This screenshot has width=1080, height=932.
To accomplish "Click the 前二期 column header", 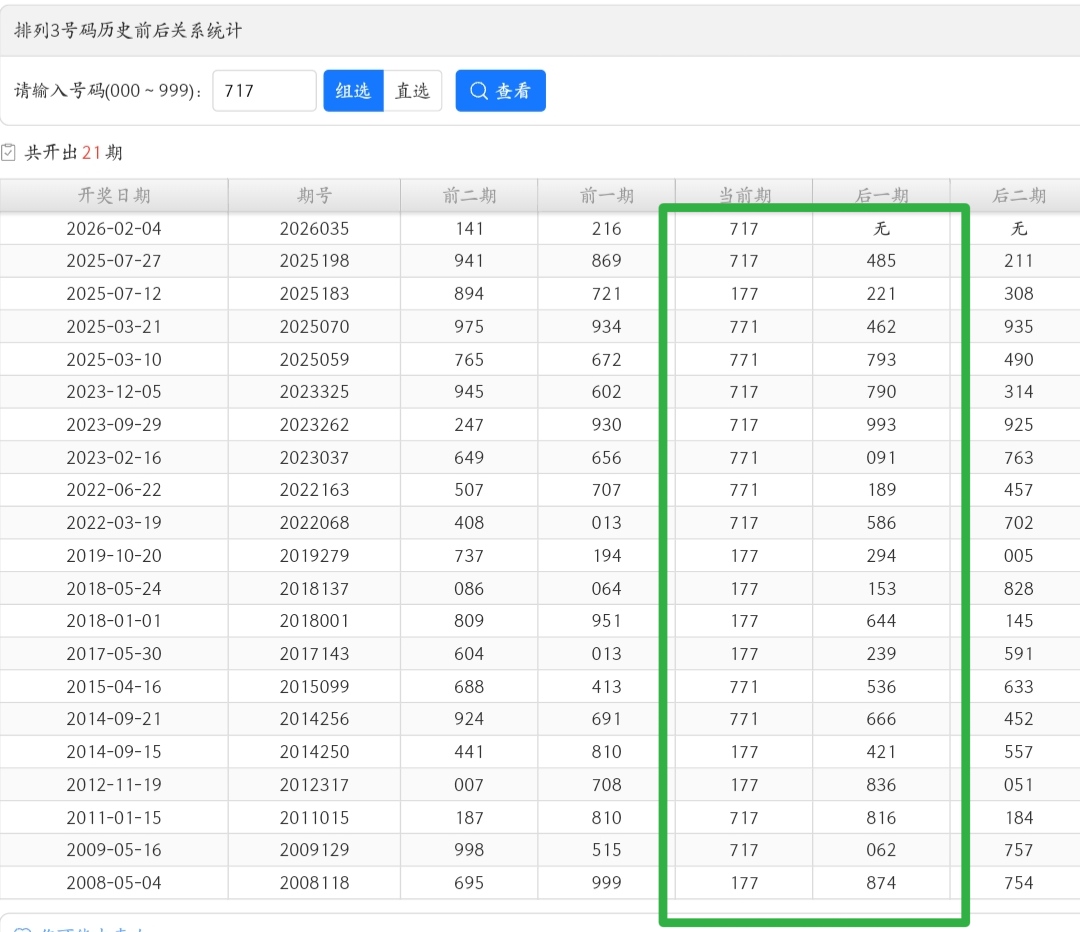I will pos(468,195).
